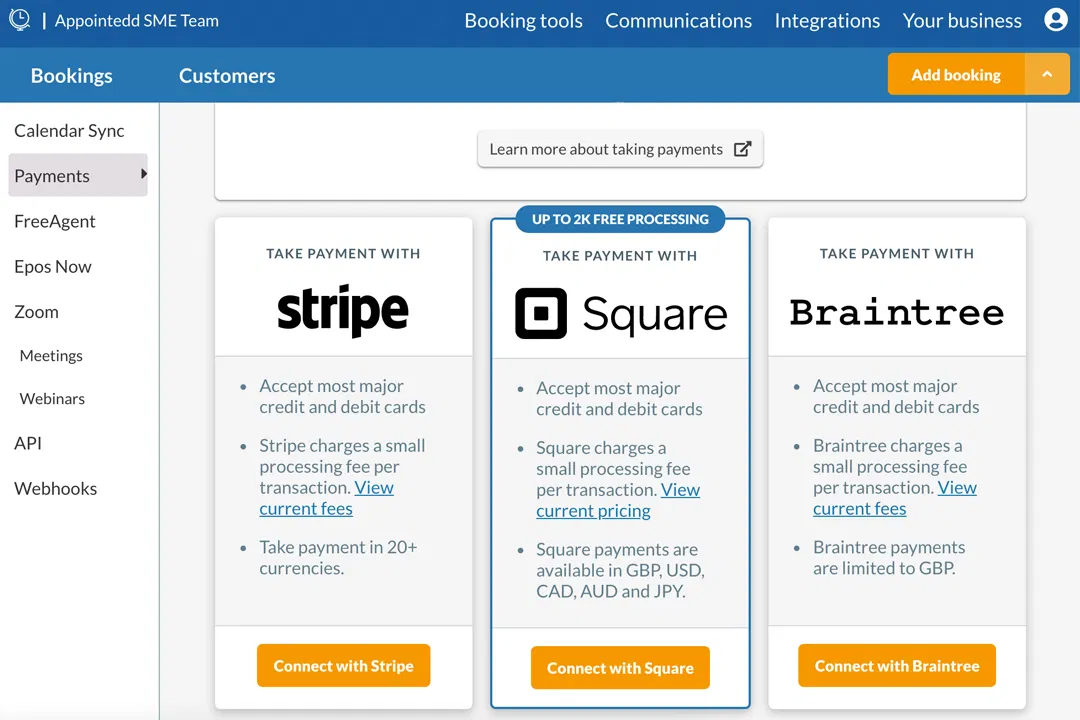Expand the Payments submenu arrow

point(143,174)
